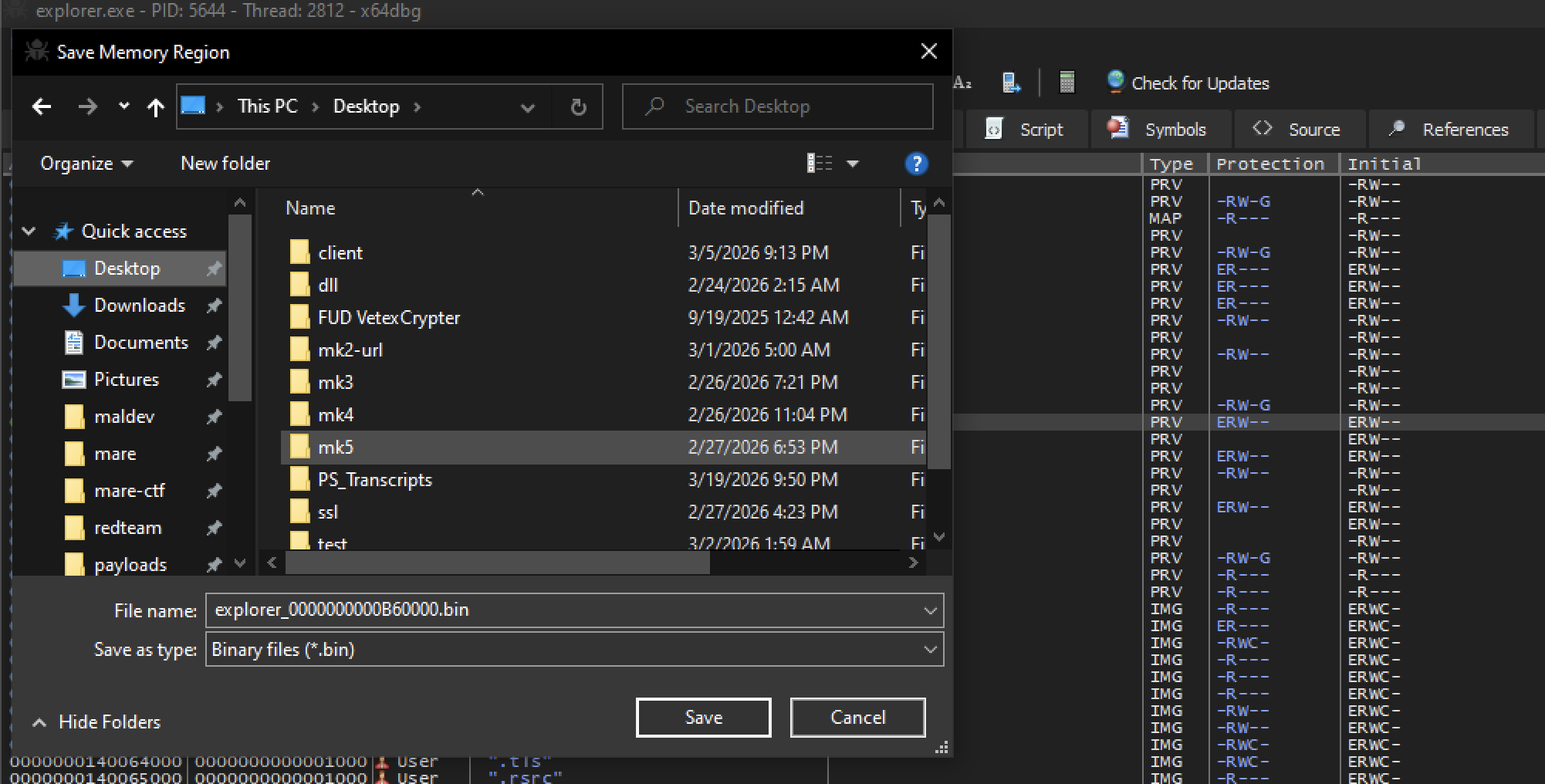Viewport: 1545px width, 784px height.
Task: Open the Save as type dropdown
Action: click(574, 650)
